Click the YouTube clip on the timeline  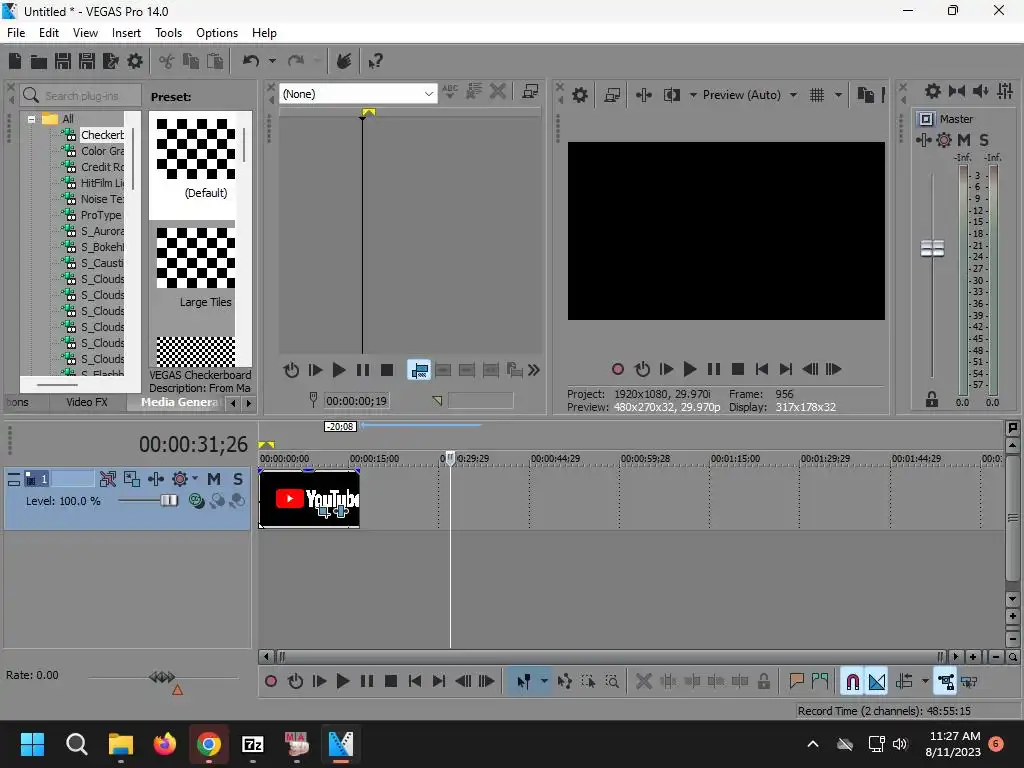click(310, 499)
